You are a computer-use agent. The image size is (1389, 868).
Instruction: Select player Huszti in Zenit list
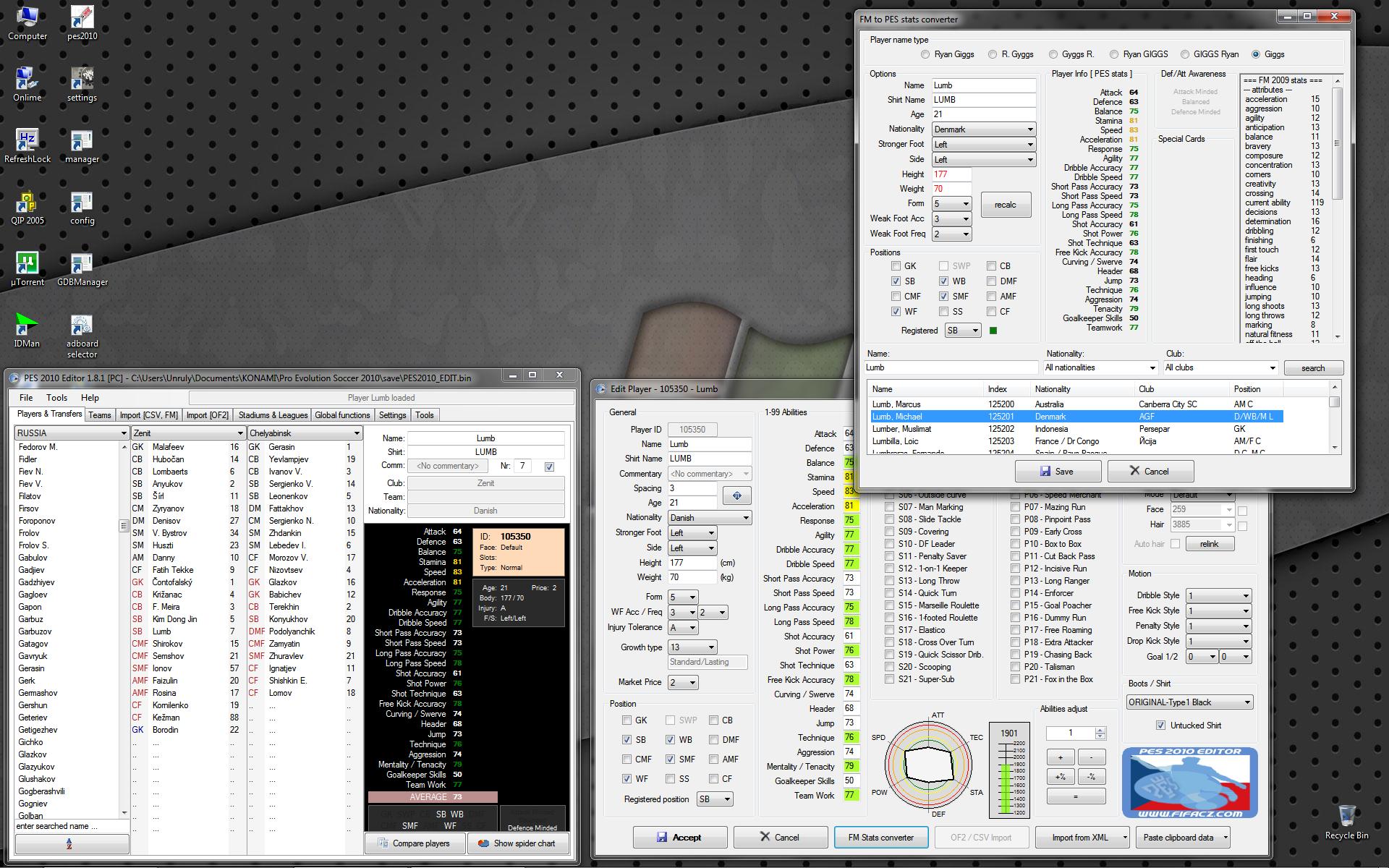[187, 545]
